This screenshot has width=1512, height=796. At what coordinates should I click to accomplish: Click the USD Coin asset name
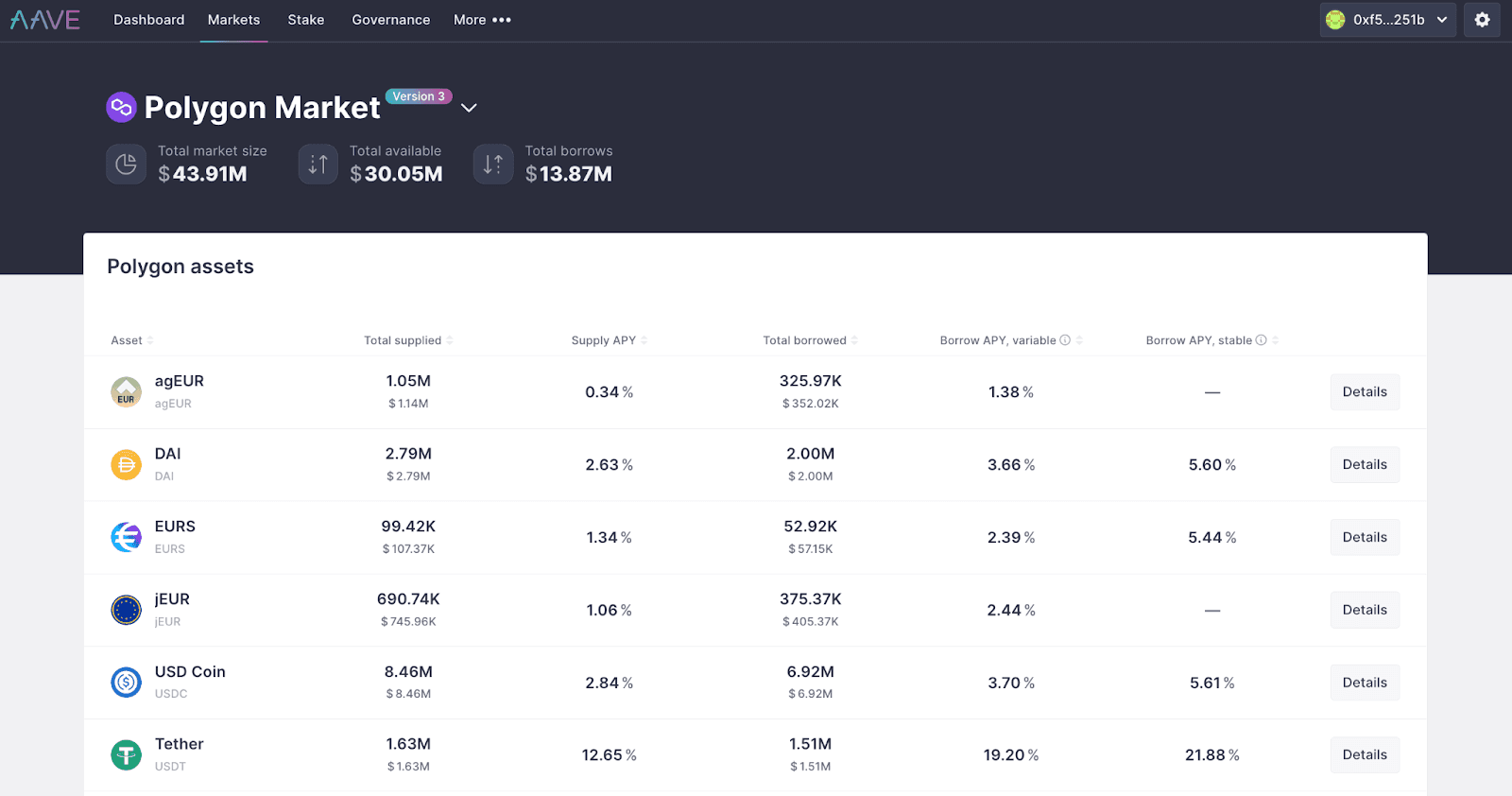tap(190, 671)
